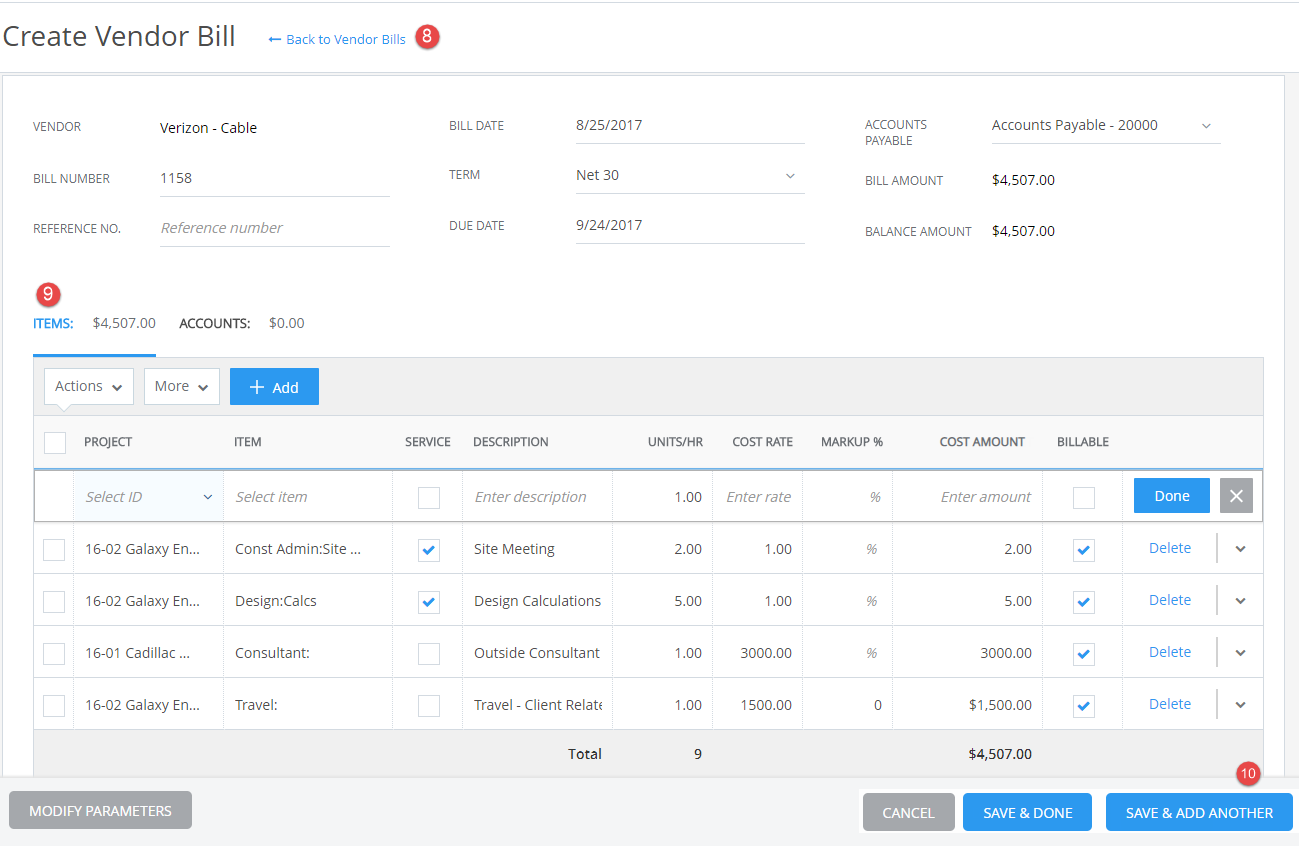Viewport: 1299px width, 846px height.
Task: Click the 'Verizon - Cable' vendor name
Action: (x=208, y=128)
